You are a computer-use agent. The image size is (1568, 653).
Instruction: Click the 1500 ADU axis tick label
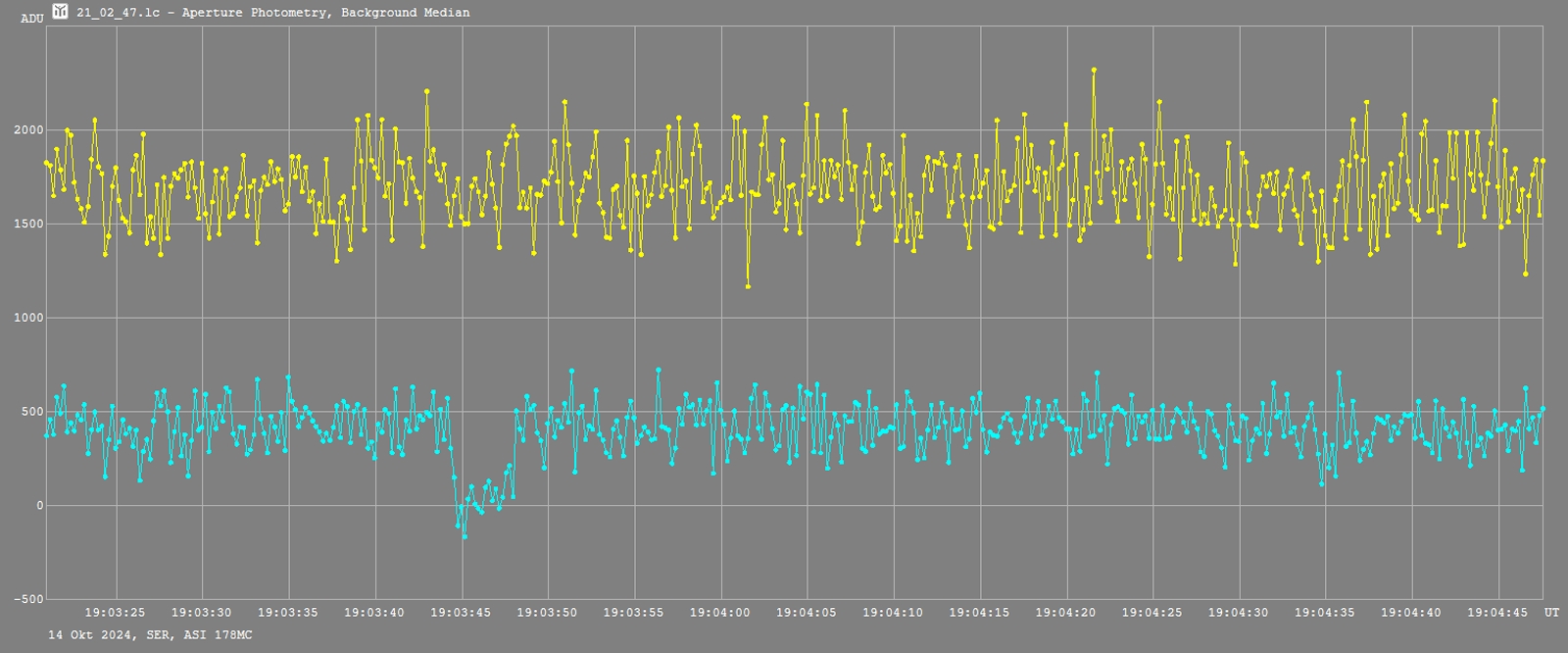click(x=27, y=225)
